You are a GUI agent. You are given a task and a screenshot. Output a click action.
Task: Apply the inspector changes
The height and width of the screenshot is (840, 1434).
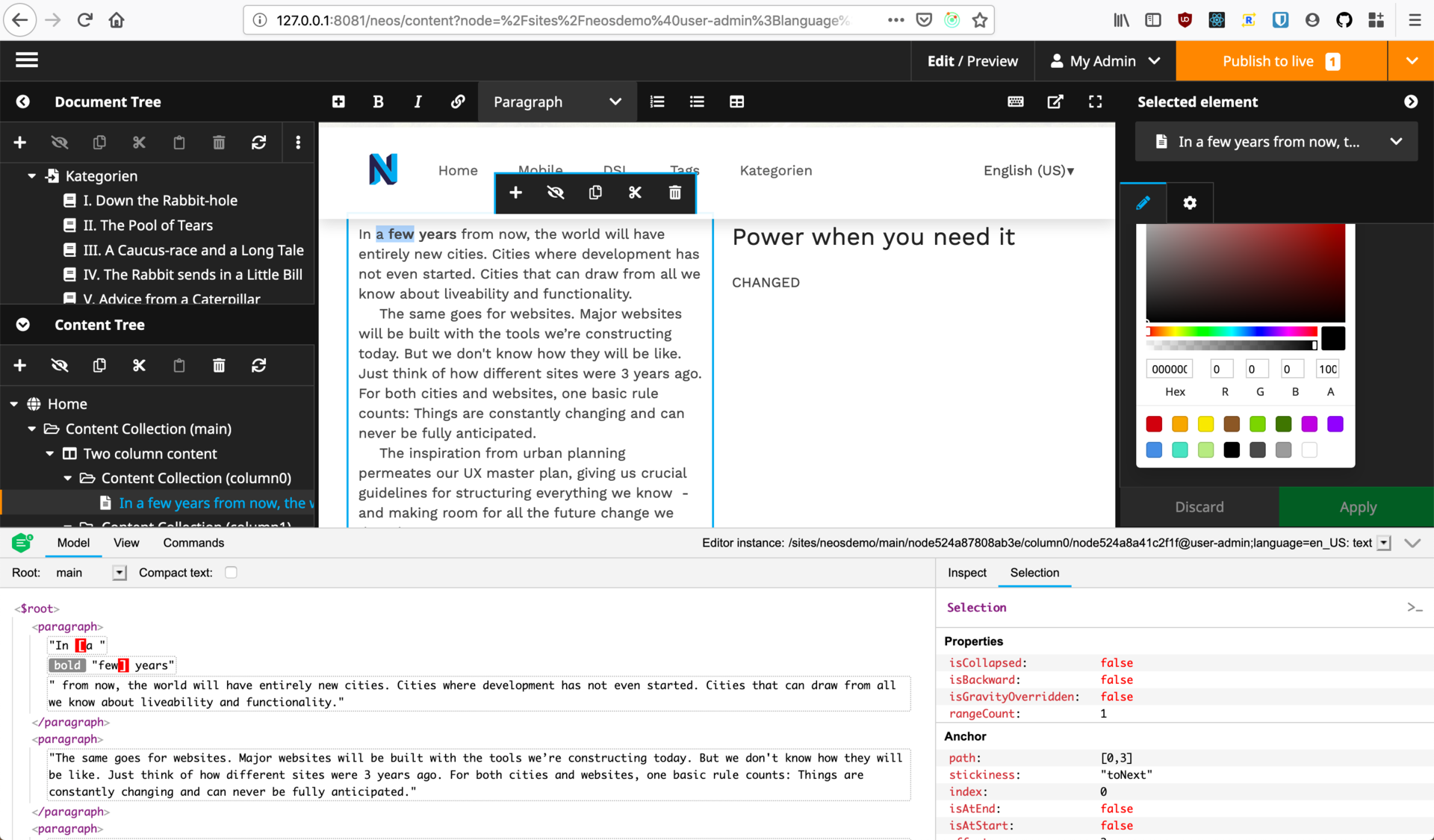click(1357, 507)
